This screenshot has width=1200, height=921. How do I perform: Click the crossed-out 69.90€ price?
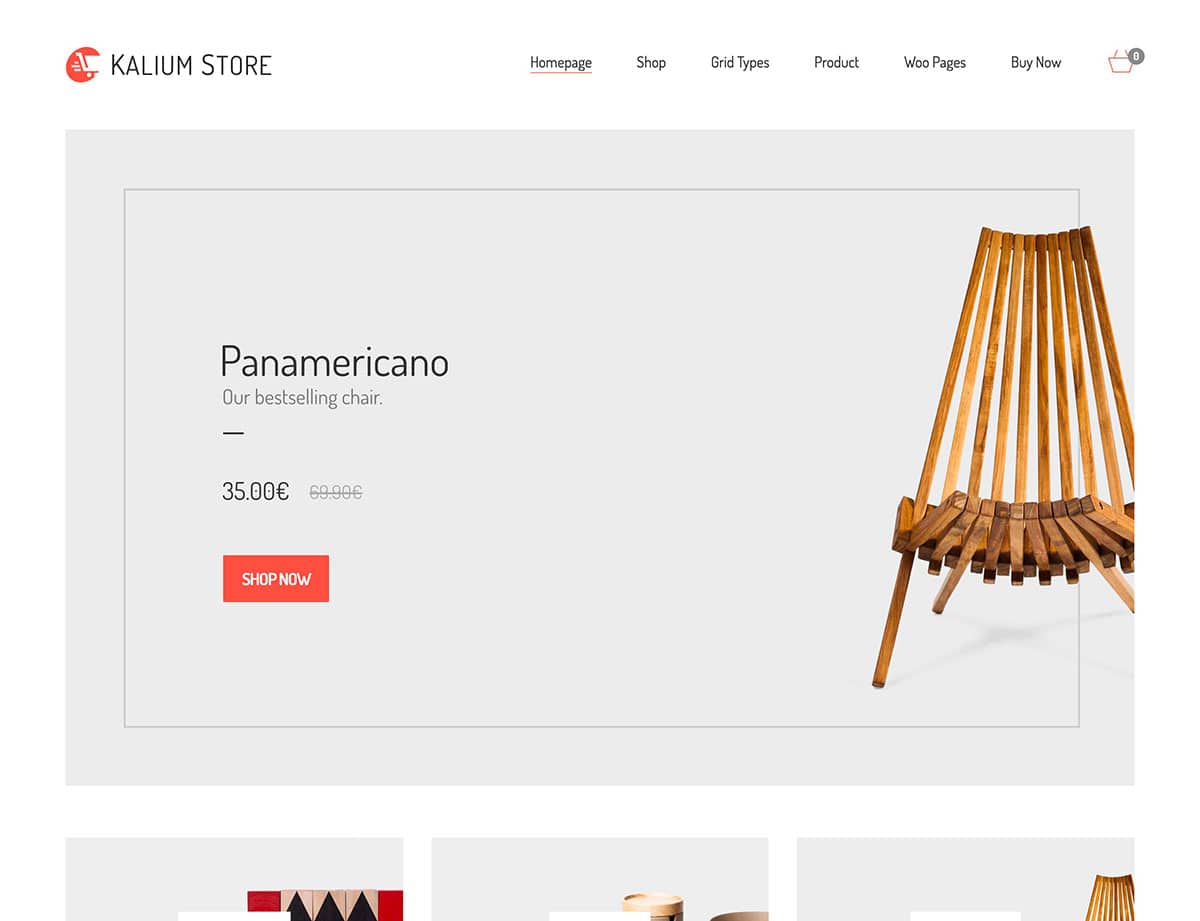[336, 492]
